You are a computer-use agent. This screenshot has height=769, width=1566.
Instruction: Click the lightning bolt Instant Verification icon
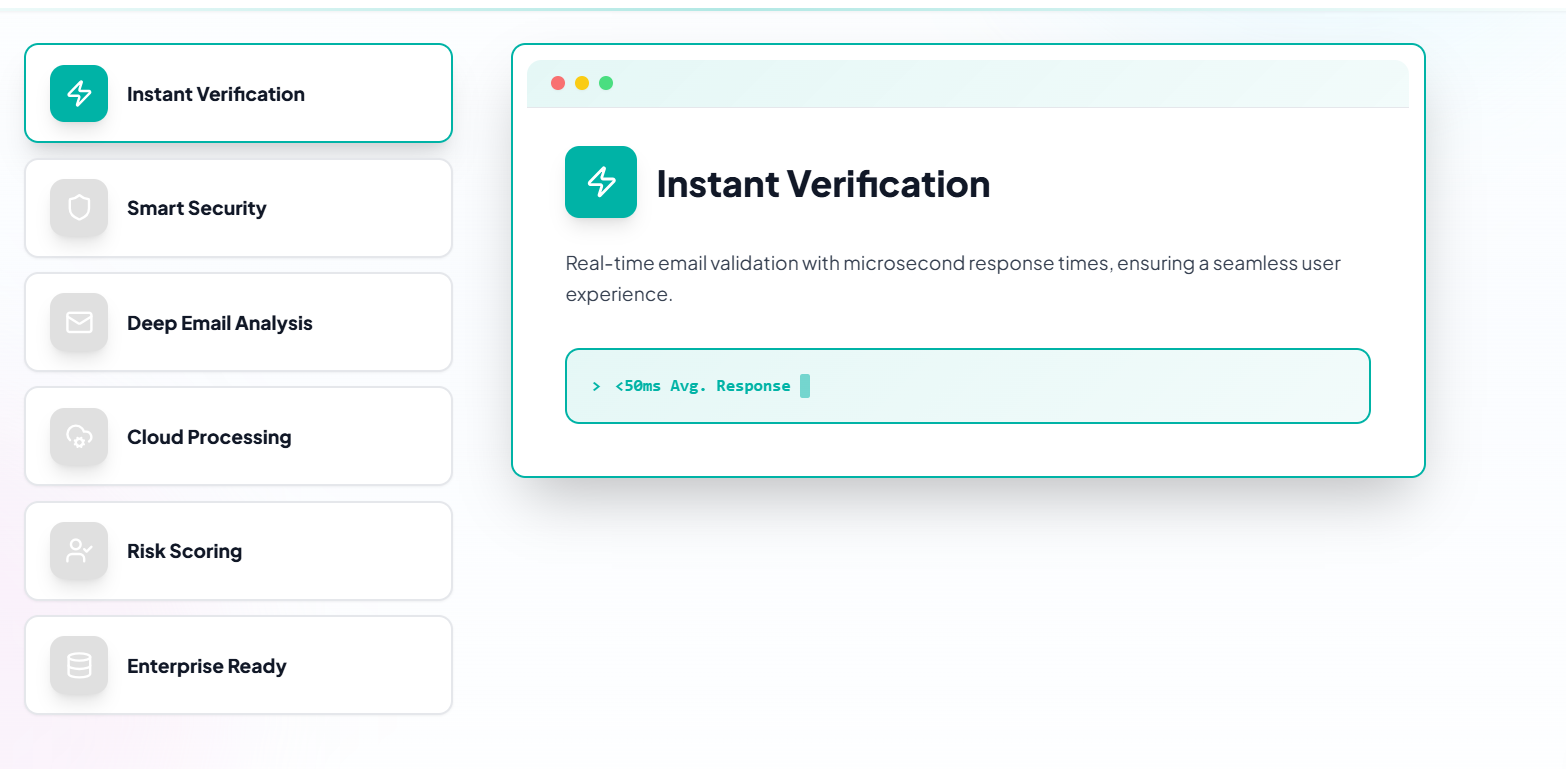coord(78,93)
